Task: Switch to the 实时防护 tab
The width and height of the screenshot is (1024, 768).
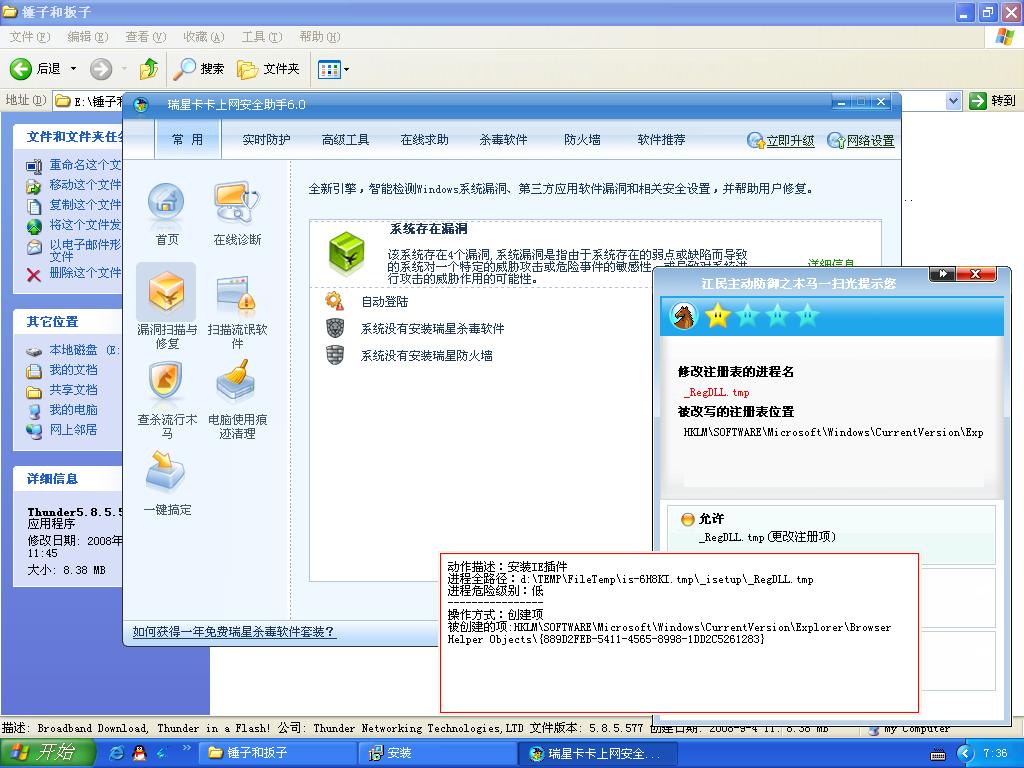Action: 266,139
